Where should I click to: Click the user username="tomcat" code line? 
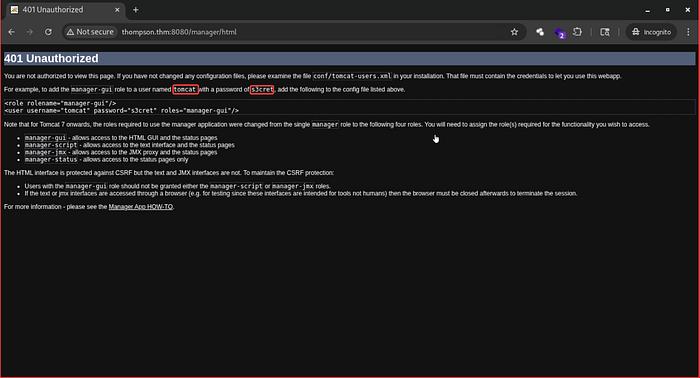(121, 110)
